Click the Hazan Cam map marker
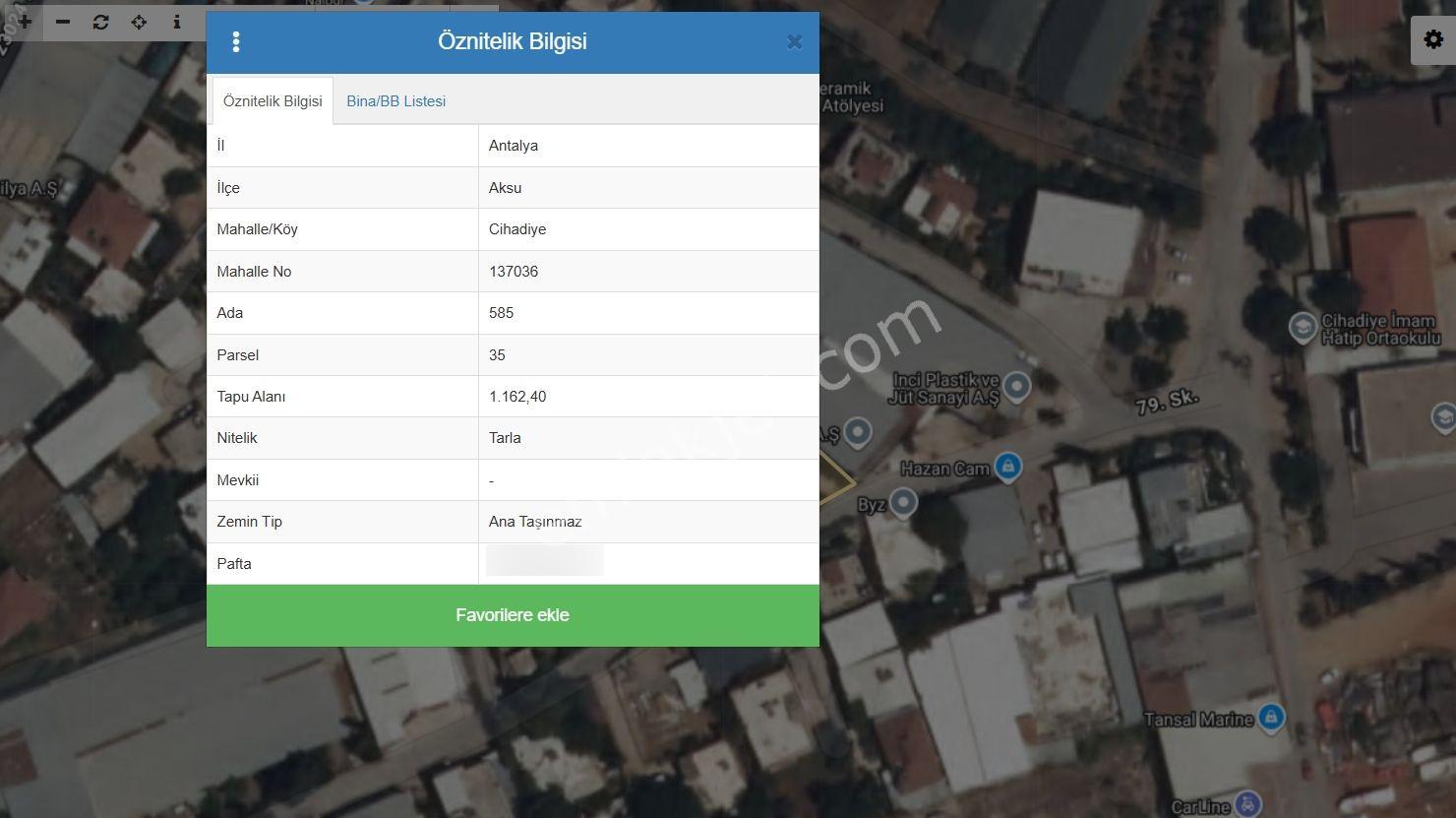This screenshot has width=1456, height=818. [1007, 467]
